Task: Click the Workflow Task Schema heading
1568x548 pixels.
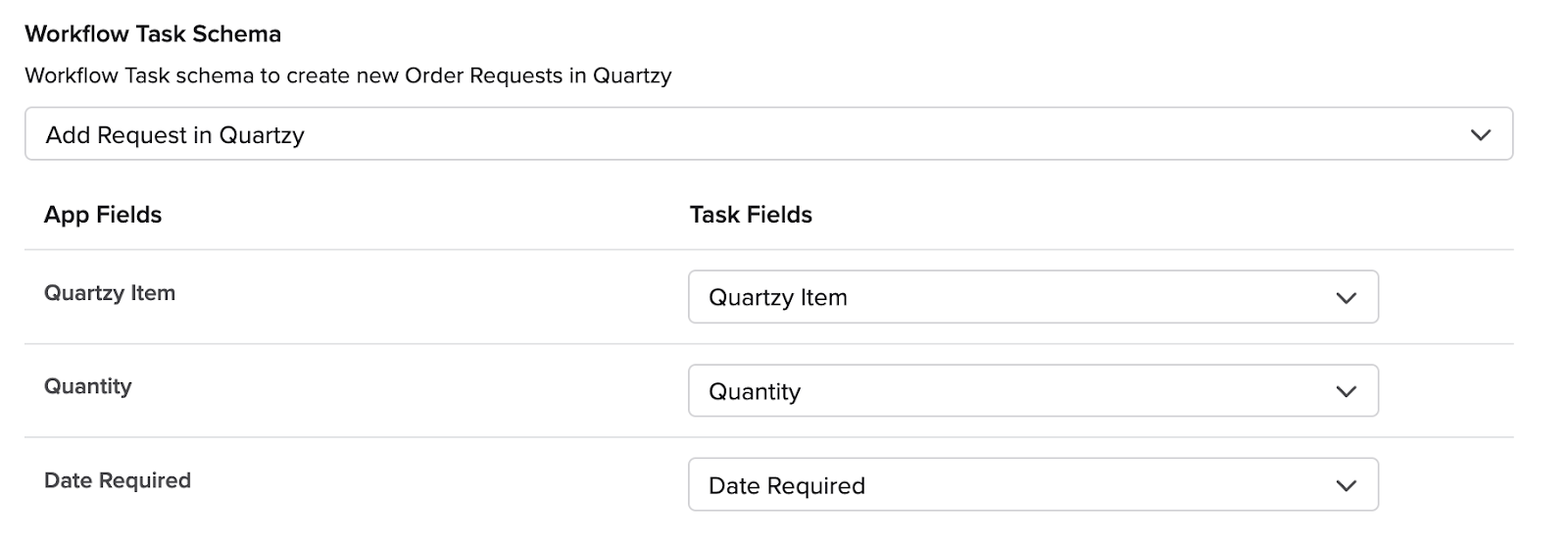Action: 153,34
